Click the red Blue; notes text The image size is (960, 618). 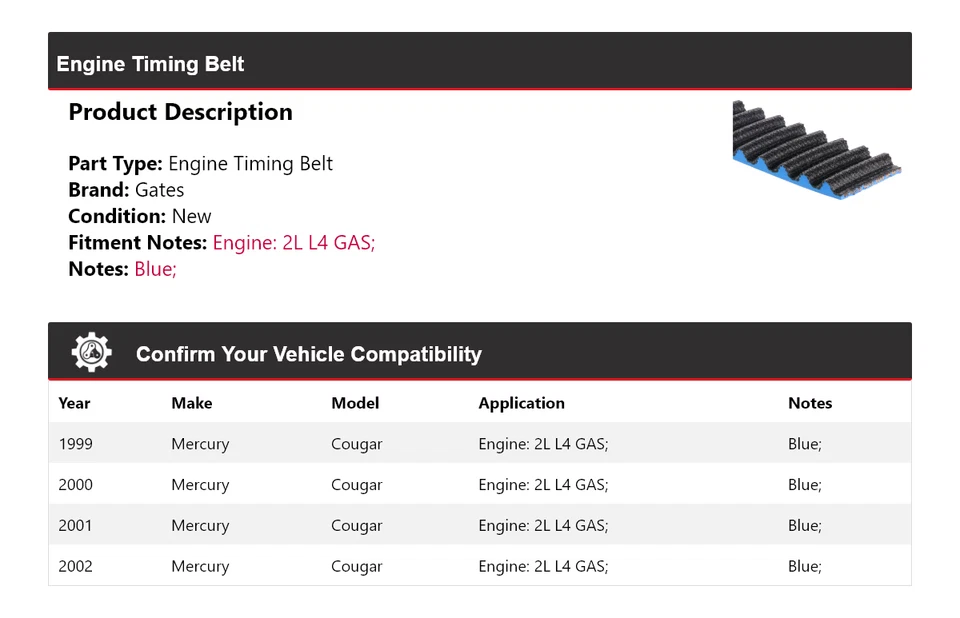pyautogui.click(x=155, y=268)
